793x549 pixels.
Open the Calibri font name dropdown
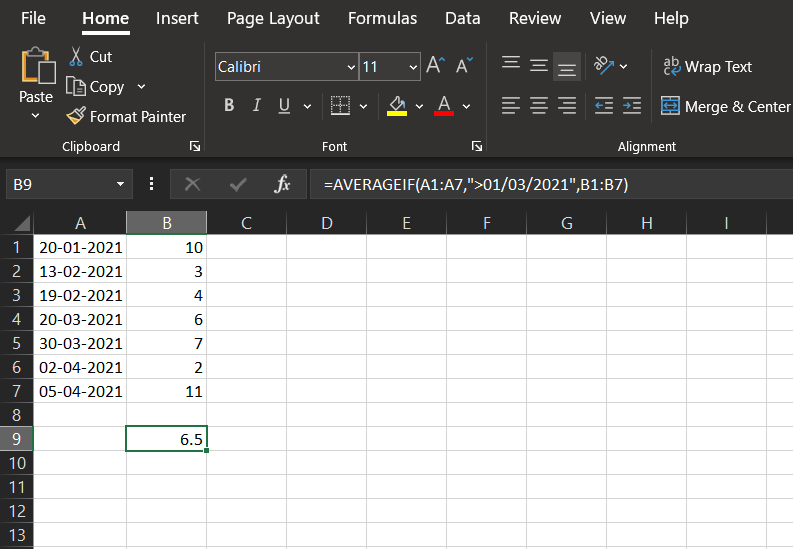point(351,67)
